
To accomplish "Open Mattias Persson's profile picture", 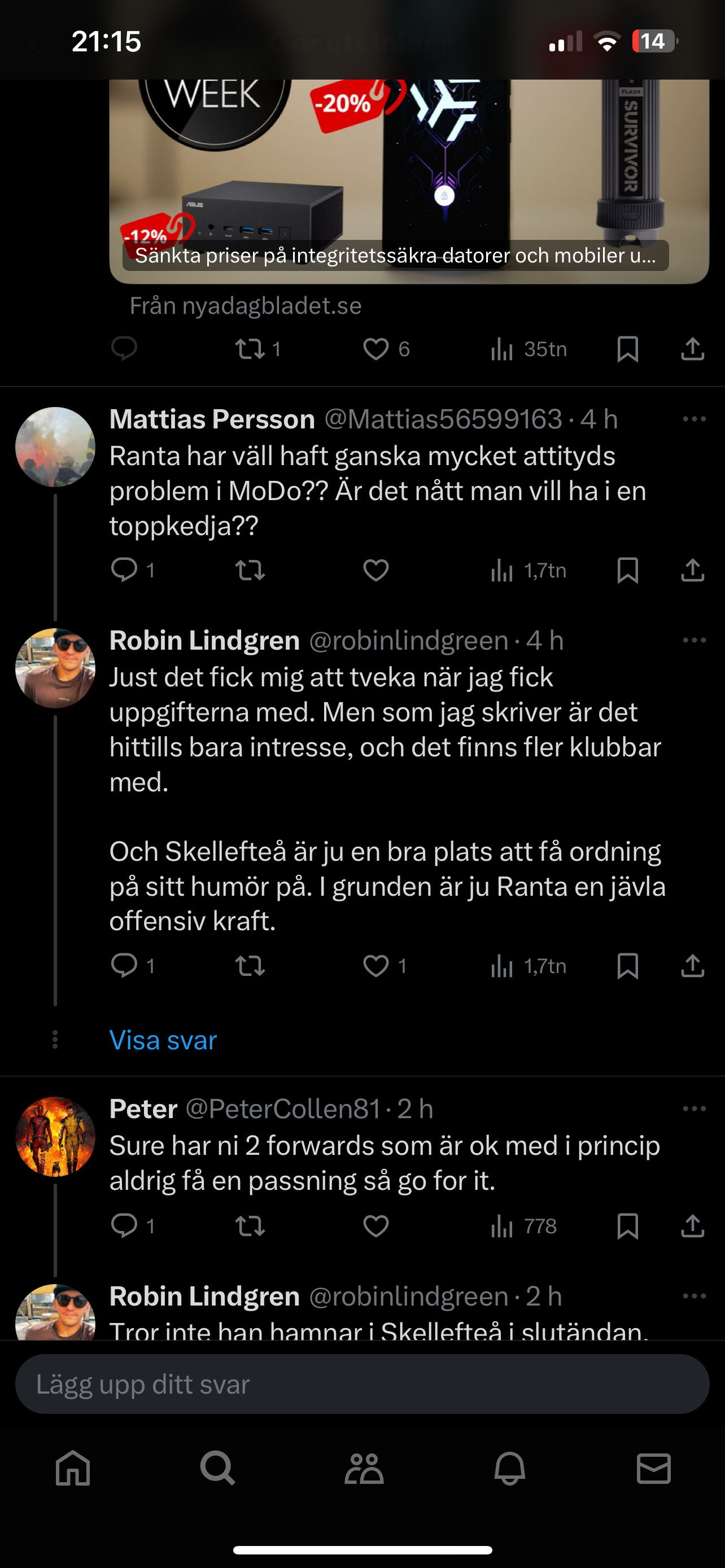I will click(55, 447).
